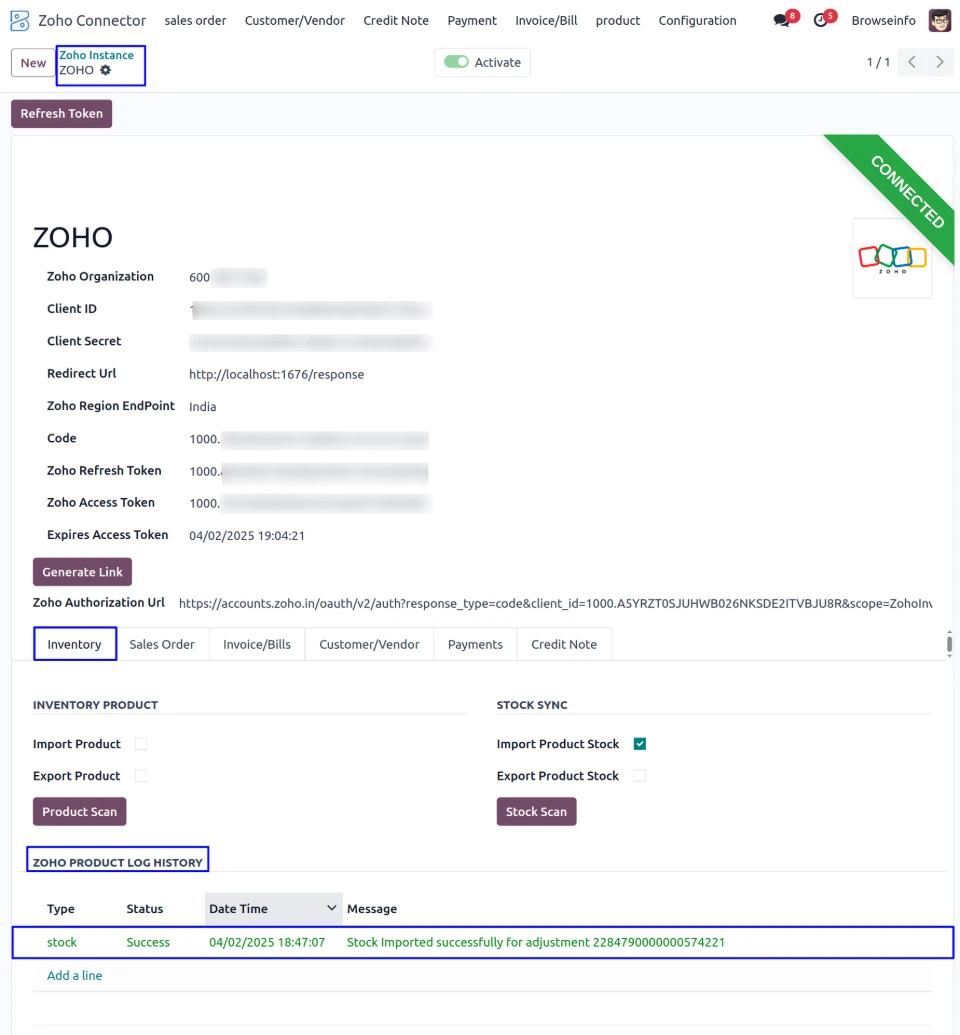Open the Credit Note tab
Screen dimensions: 960x1035
(564, 644)
